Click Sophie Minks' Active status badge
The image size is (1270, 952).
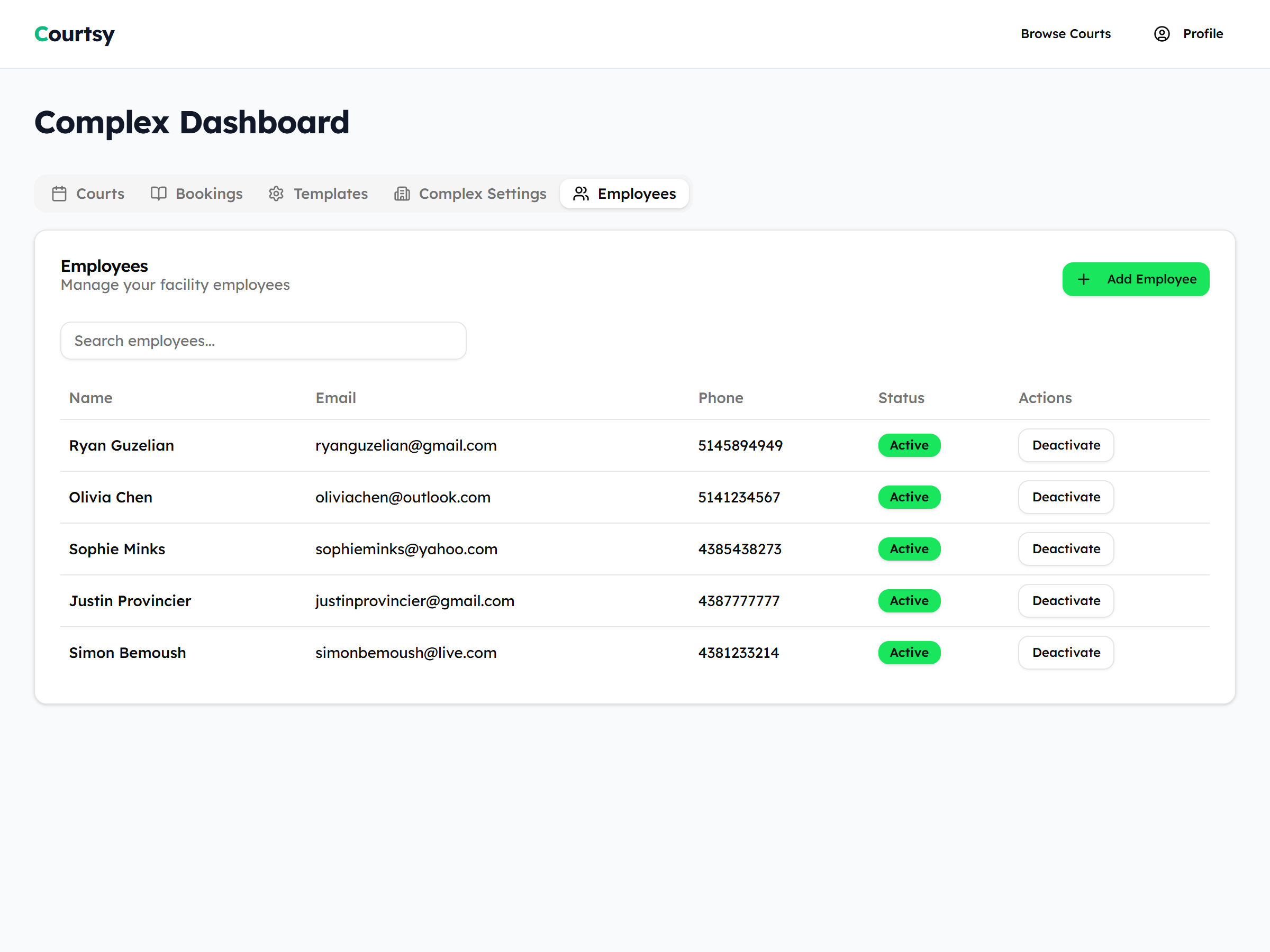pos(910,549)
